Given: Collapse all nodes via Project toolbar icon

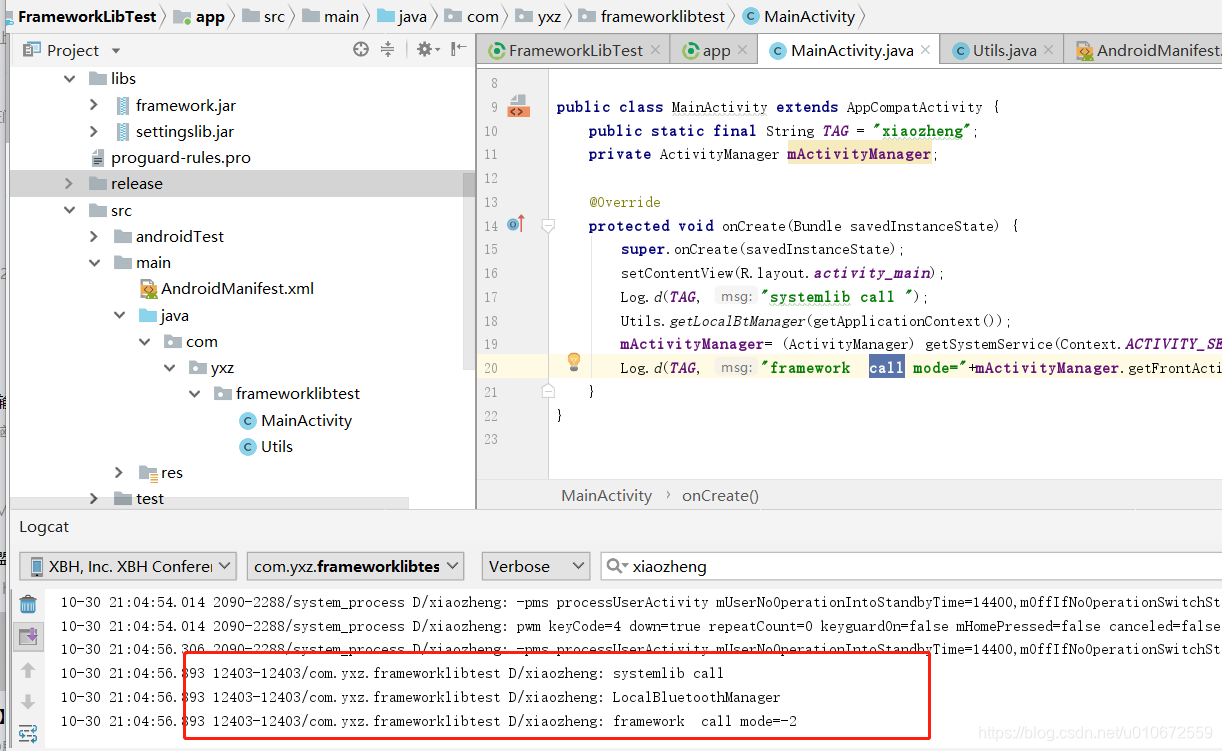Looking at the screenshot, I should click(387, 50).
